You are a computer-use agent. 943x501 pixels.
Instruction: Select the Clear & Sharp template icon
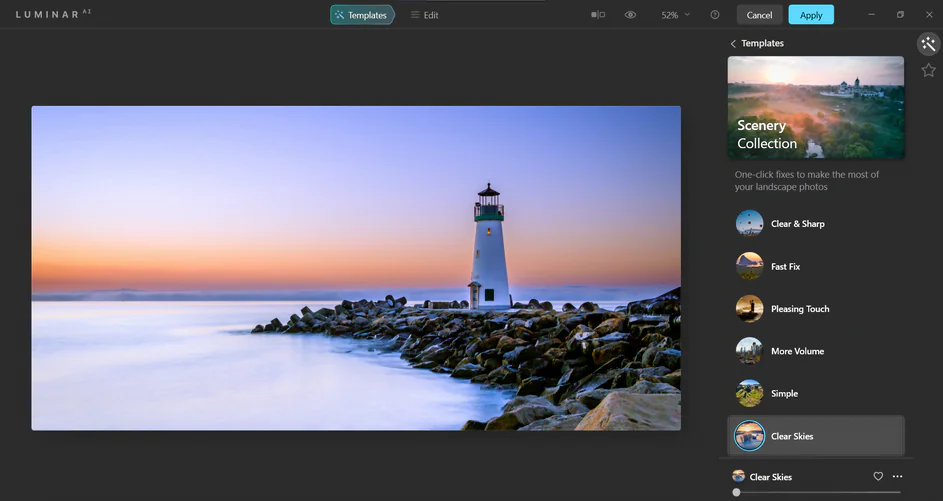[749, 224]
